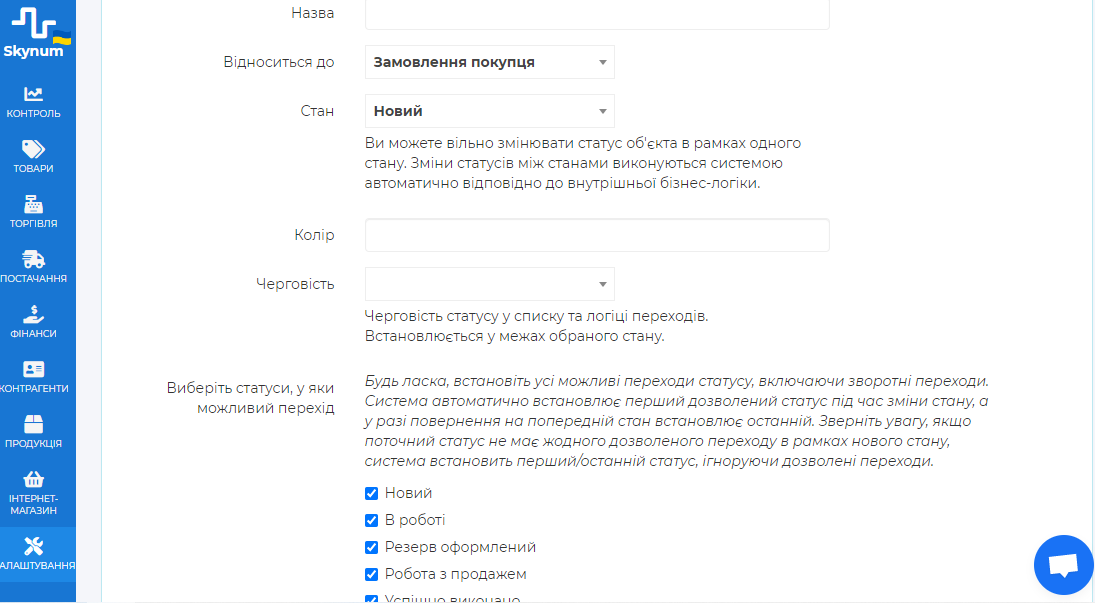The width and height of the screenshot is (1095, 603).
Task: Uncheck the В роботі checkbox
Action: click(x=371, y=520)
